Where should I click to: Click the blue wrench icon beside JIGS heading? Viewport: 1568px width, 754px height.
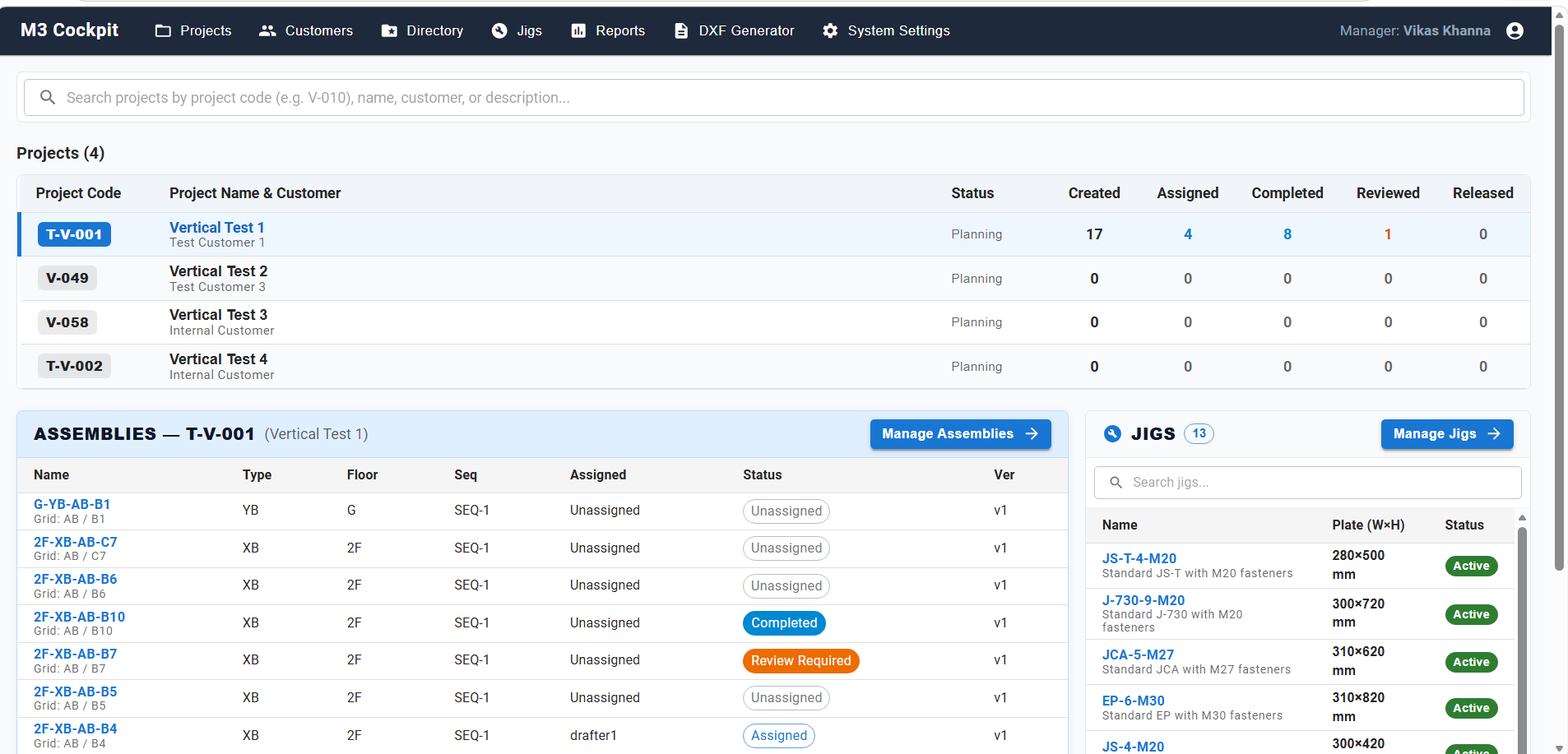[1112, 434]
